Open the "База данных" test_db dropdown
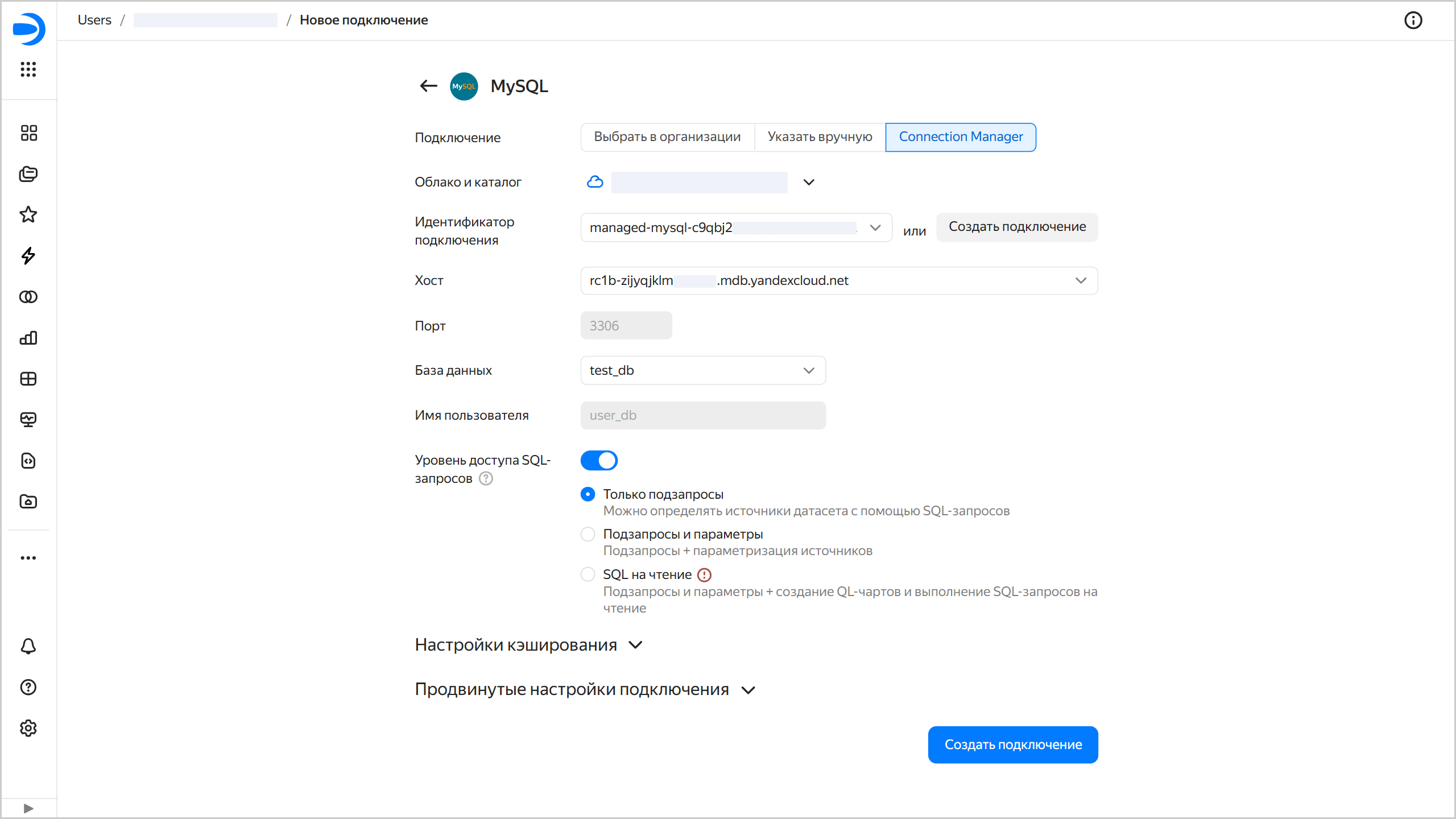 (703, 370)
